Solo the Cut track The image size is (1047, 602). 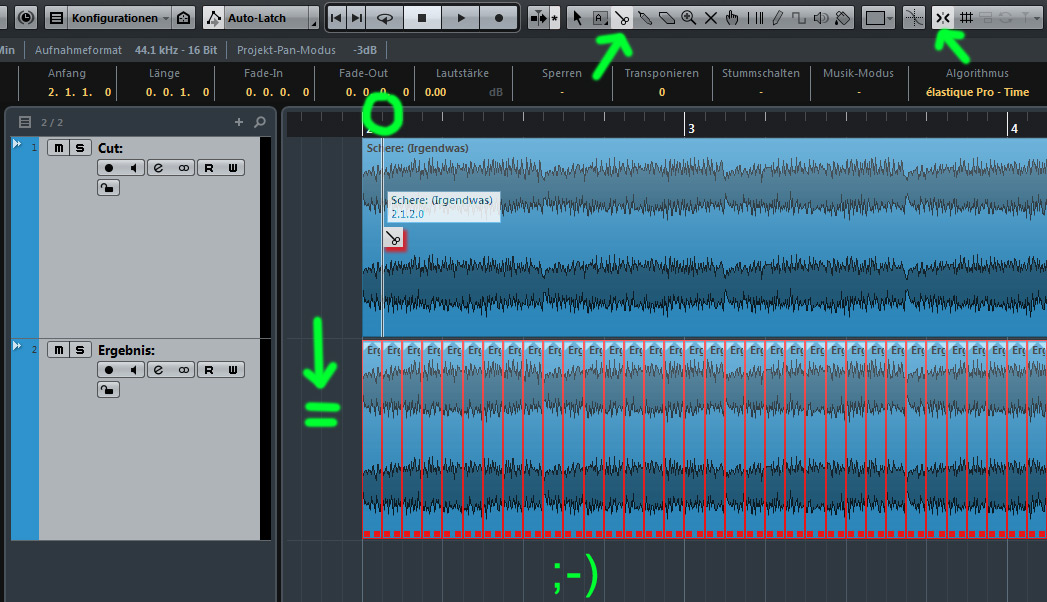click(x=80, y=147)
